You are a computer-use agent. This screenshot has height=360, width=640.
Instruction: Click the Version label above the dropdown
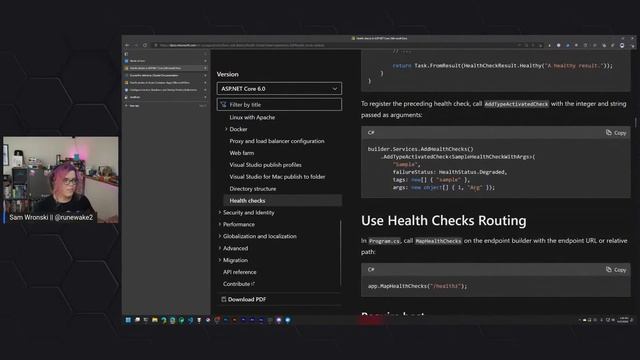pos(227,74)
